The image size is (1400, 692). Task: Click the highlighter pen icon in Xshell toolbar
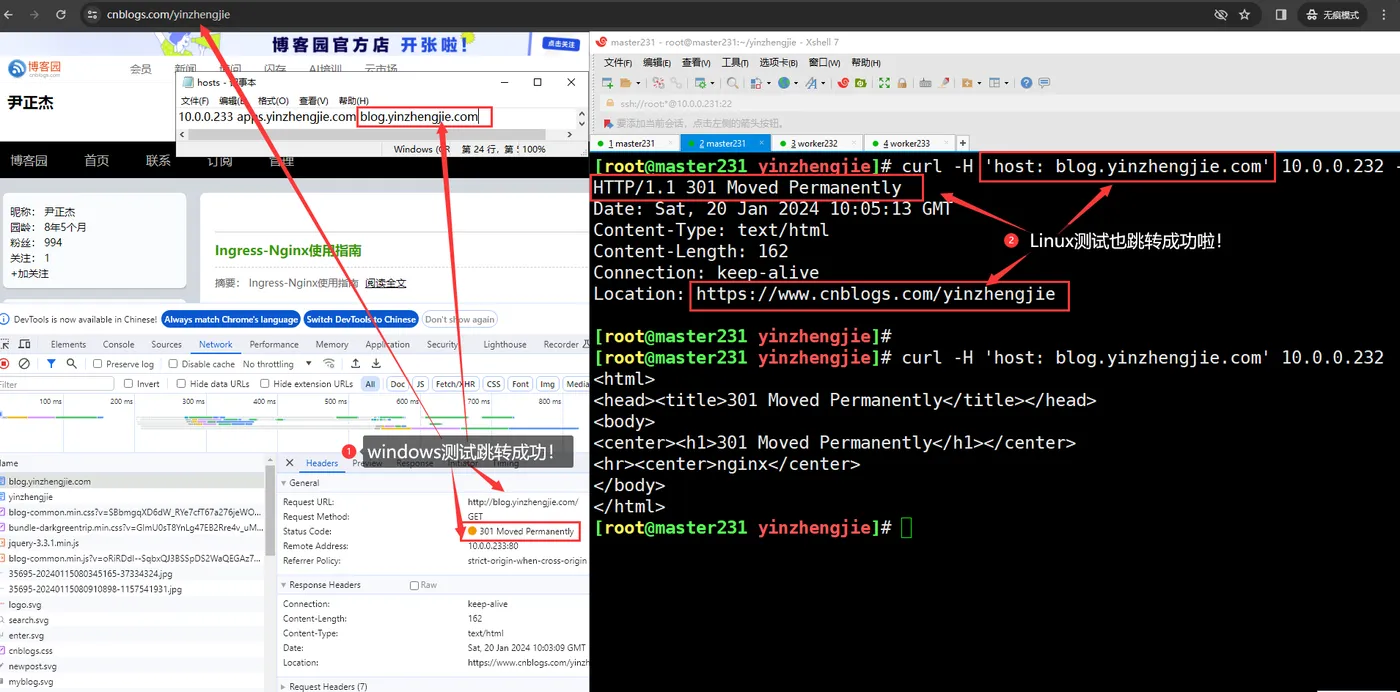click(x=943, y=83)
